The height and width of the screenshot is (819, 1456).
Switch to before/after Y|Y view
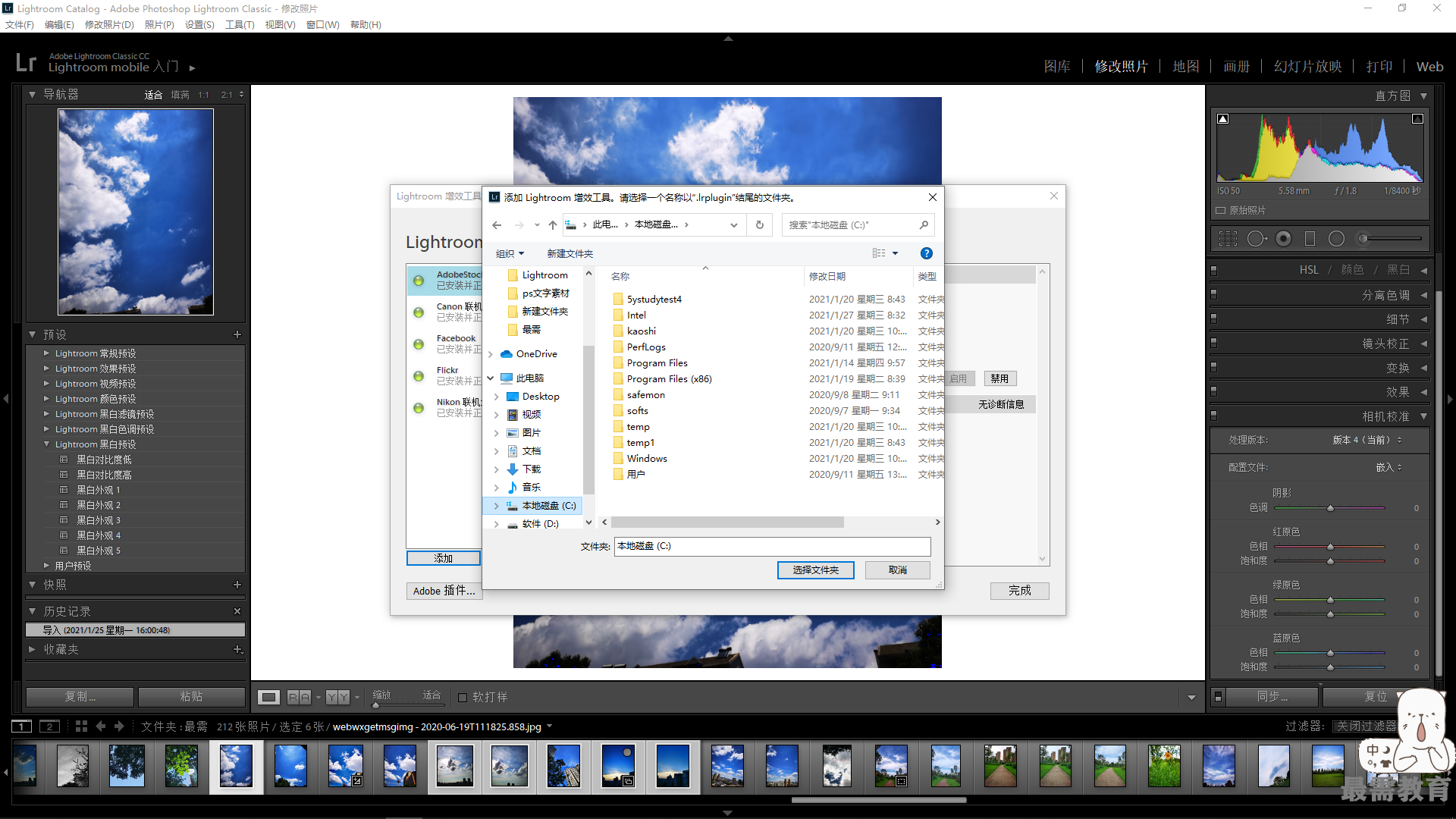pos(338,697)
